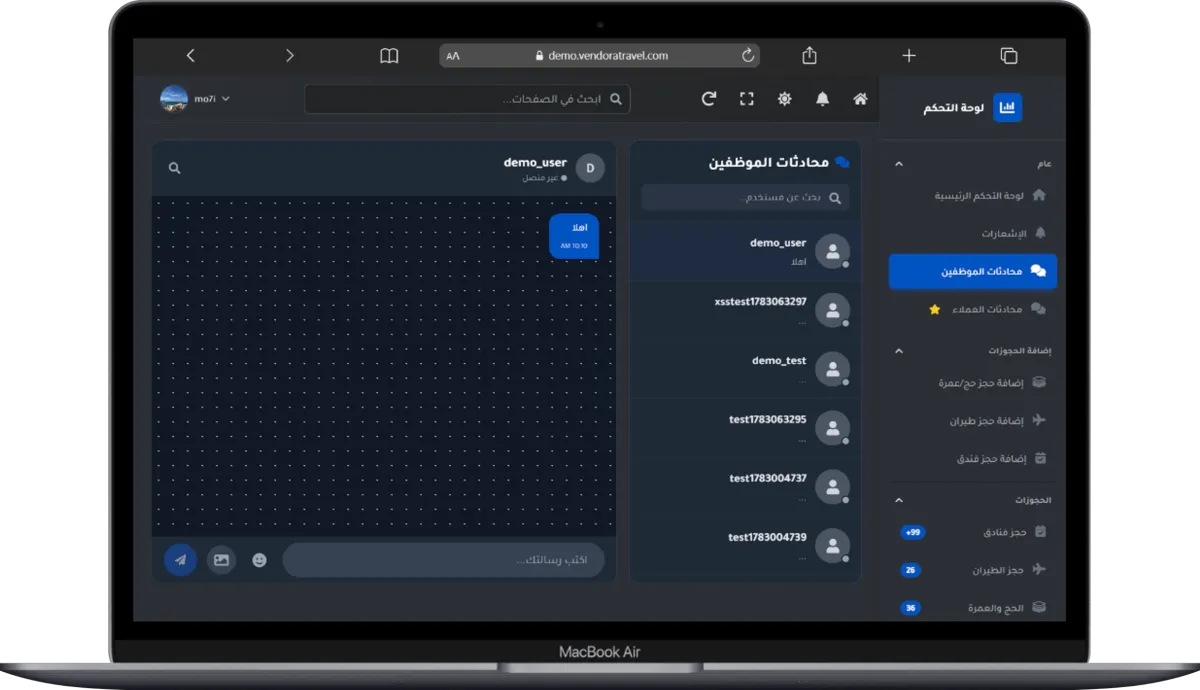The height and width of the screenshot is (690, 1200).
Task: Open الحج والعمرة in the sidebar
Action: click(973, 607)
